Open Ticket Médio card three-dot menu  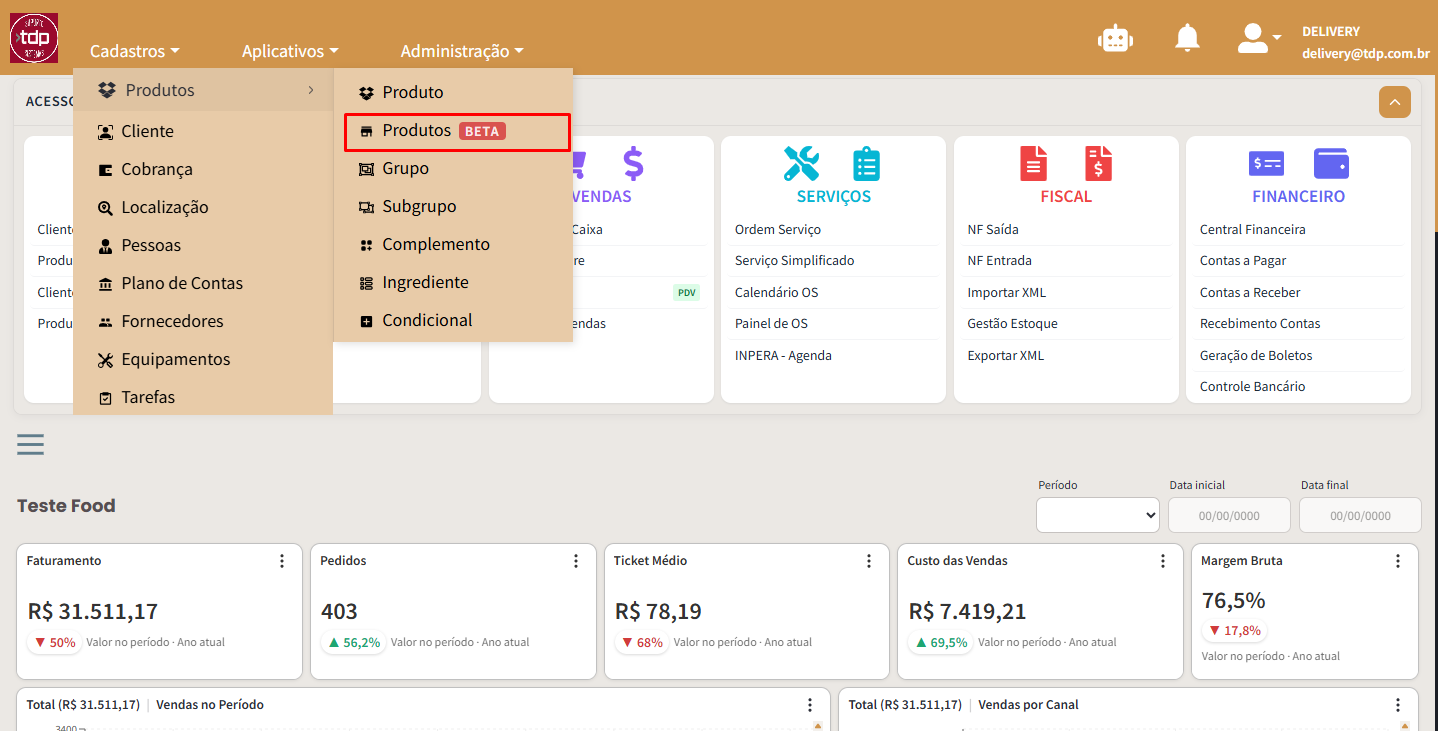pyautogui.click(x=869, y=561)
